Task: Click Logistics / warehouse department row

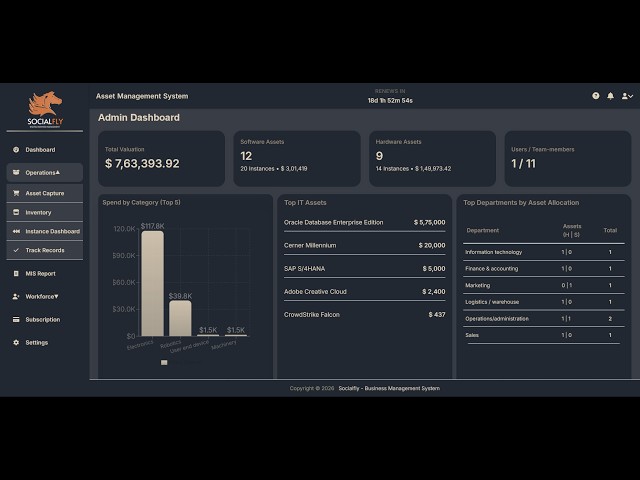Action: click(544, 302)
